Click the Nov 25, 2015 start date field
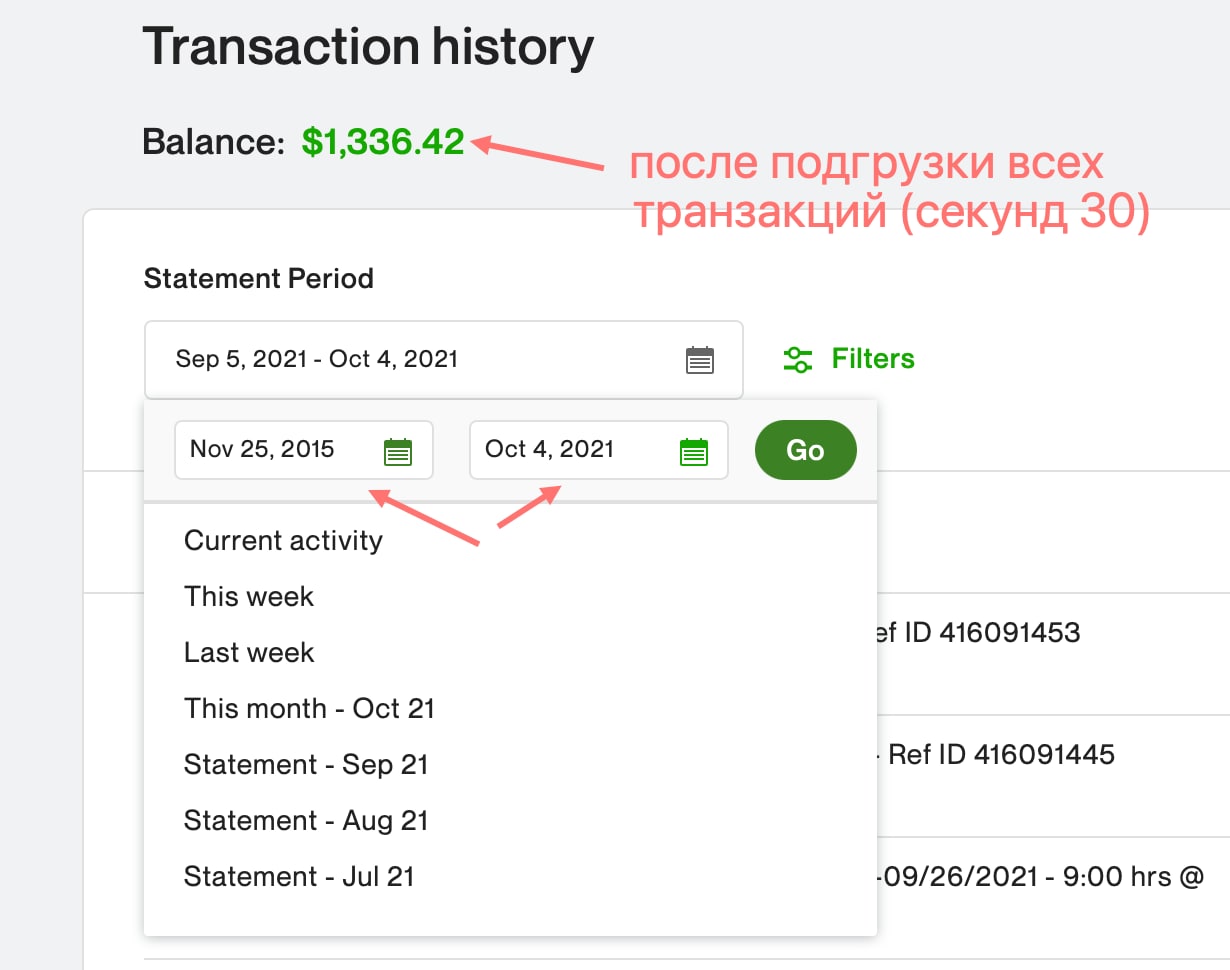1230x970 pixels. (x=304, y=450)
